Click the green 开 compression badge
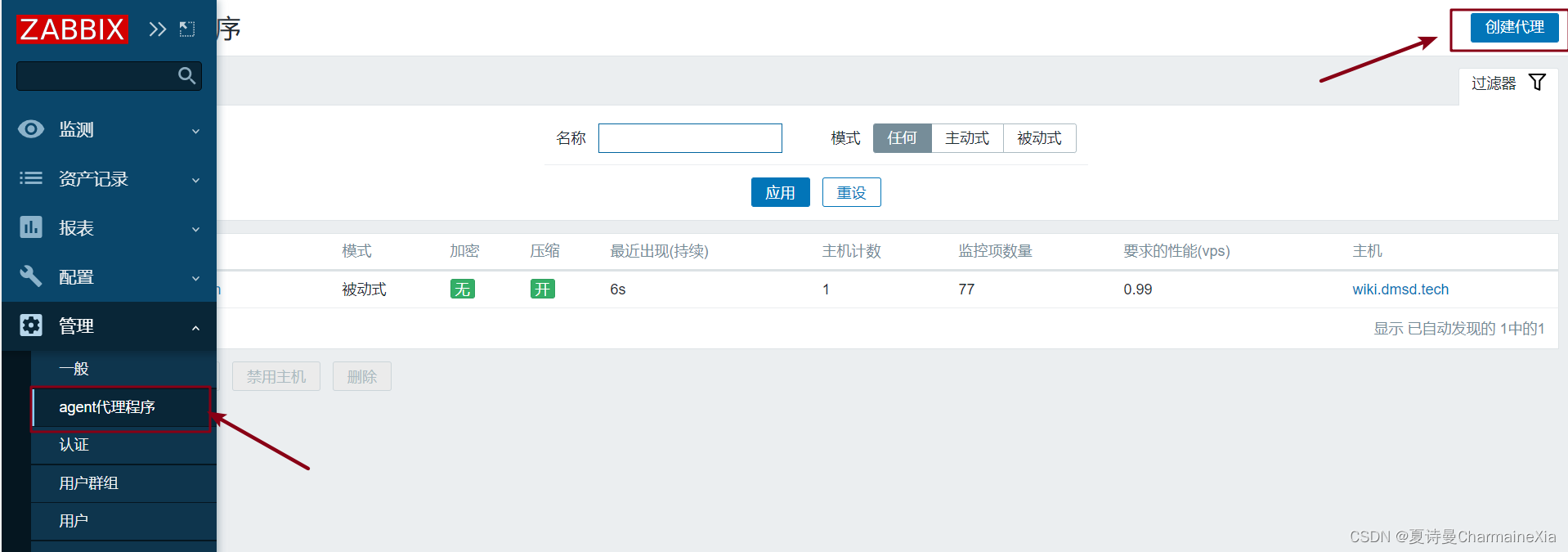The image size is (1568, 552). click(543, 289)
